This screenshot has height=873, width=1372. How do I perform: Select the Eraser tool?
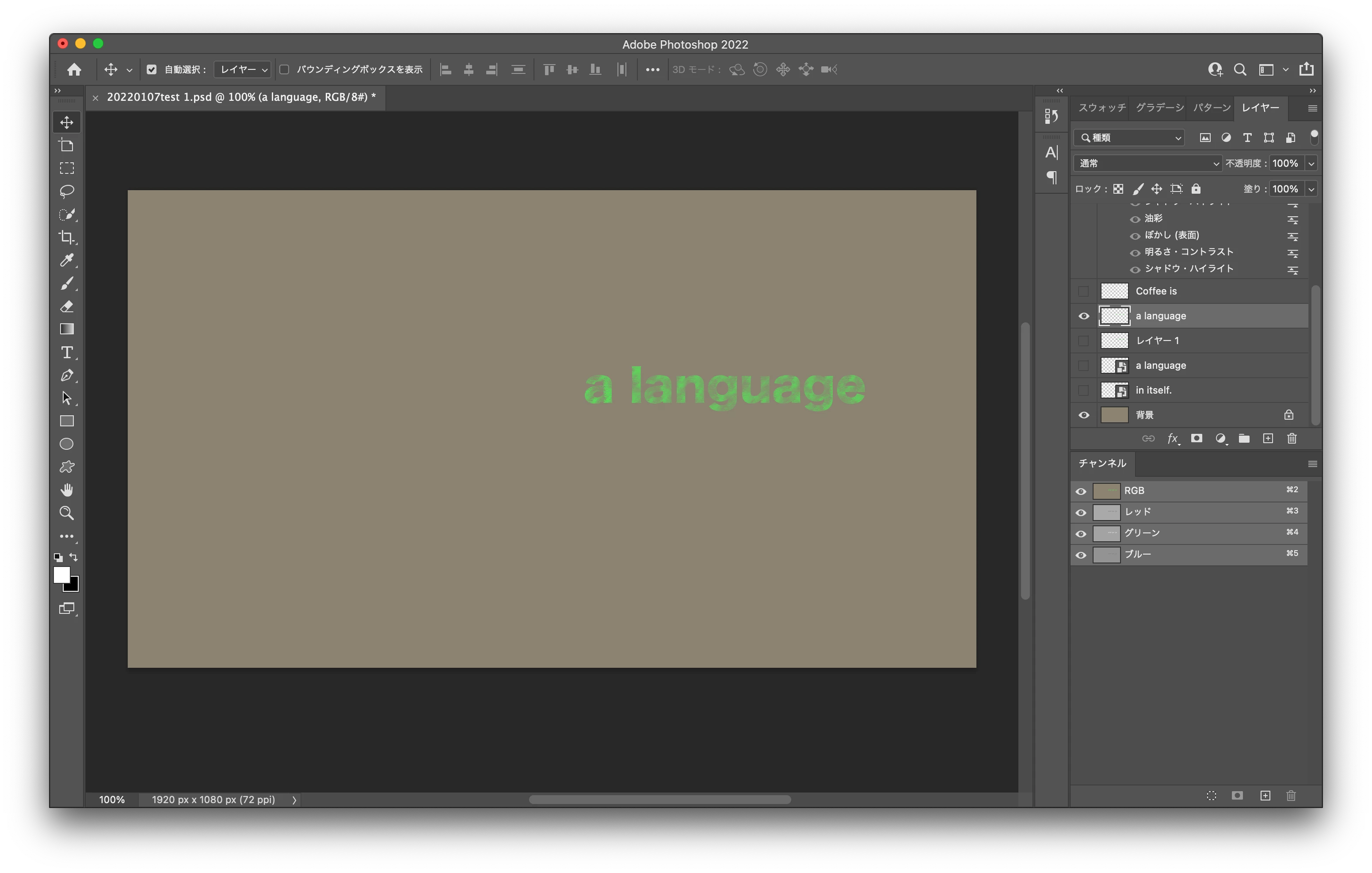(x=67, y=306)
